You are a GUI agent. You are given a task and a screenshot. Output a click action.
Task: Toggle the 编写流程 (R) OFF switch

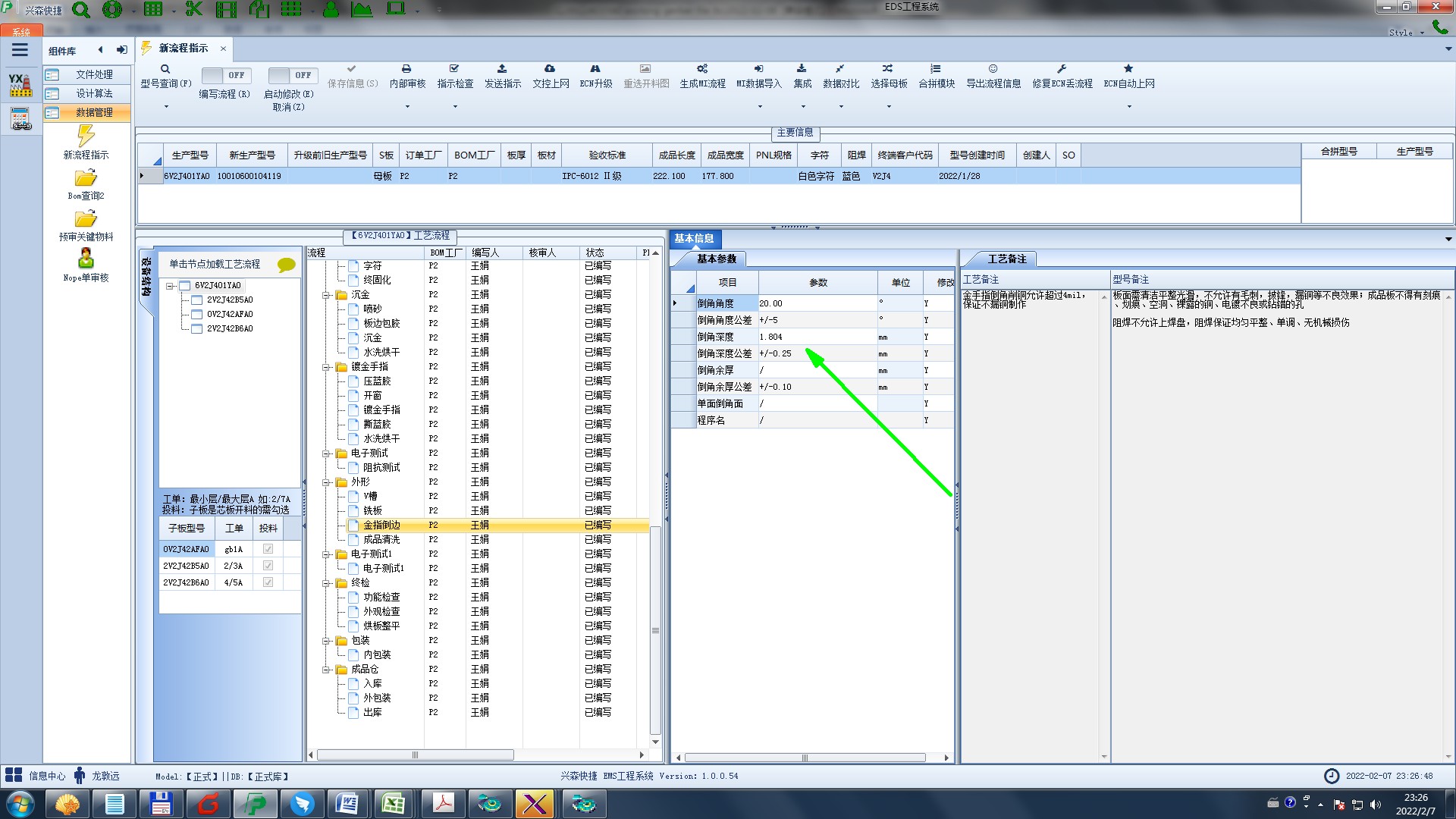224,75
